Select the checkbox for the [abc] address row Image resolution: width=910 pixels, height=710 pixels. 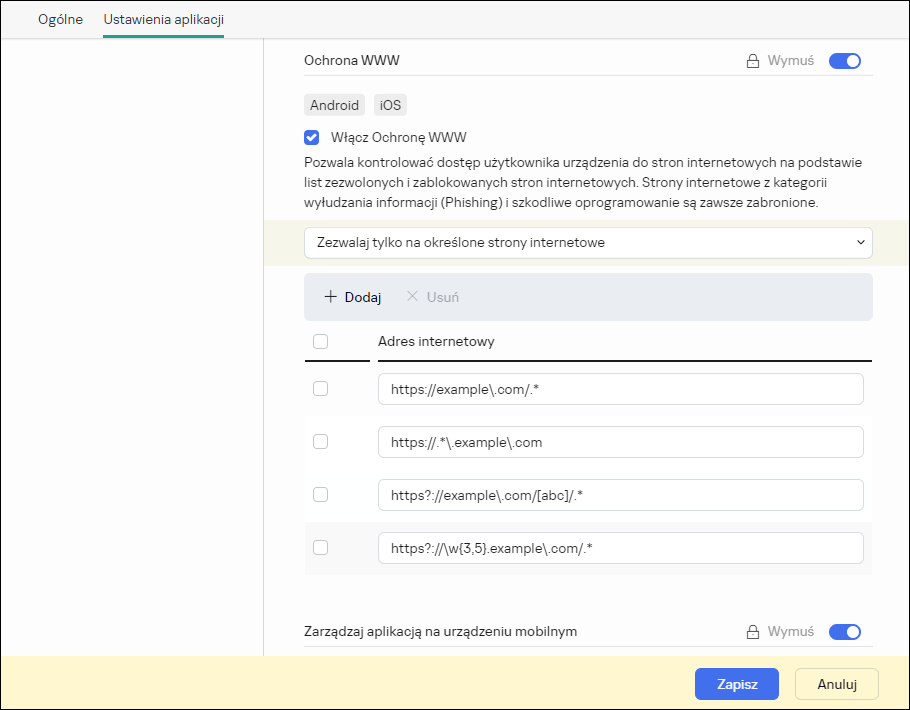click(320, 495)
